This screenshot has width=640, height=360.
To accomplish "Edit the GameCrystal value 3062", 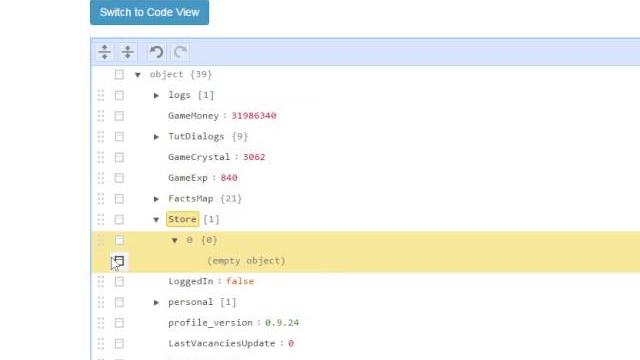I will coord(254,157).
